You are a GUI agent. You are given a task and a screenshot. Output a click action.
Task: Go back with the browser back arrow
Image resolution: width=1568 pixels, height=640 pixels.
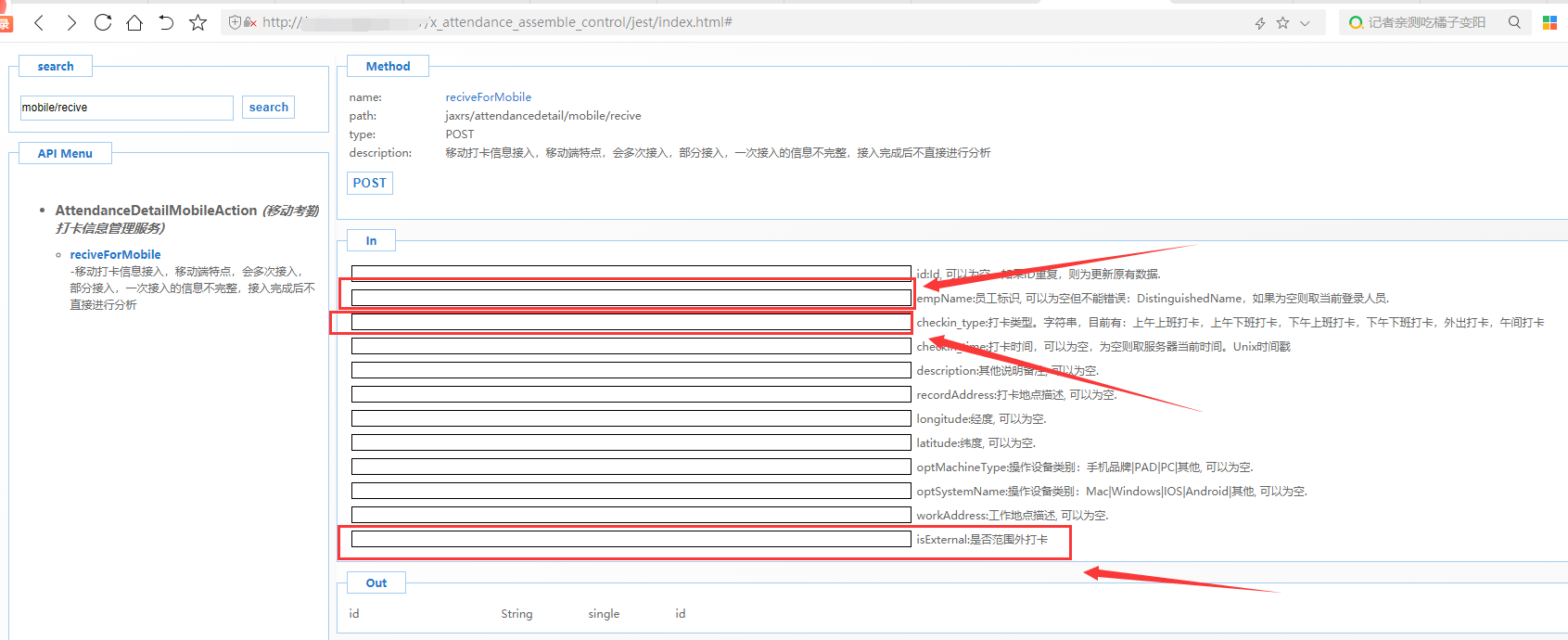tap(39, 22)
